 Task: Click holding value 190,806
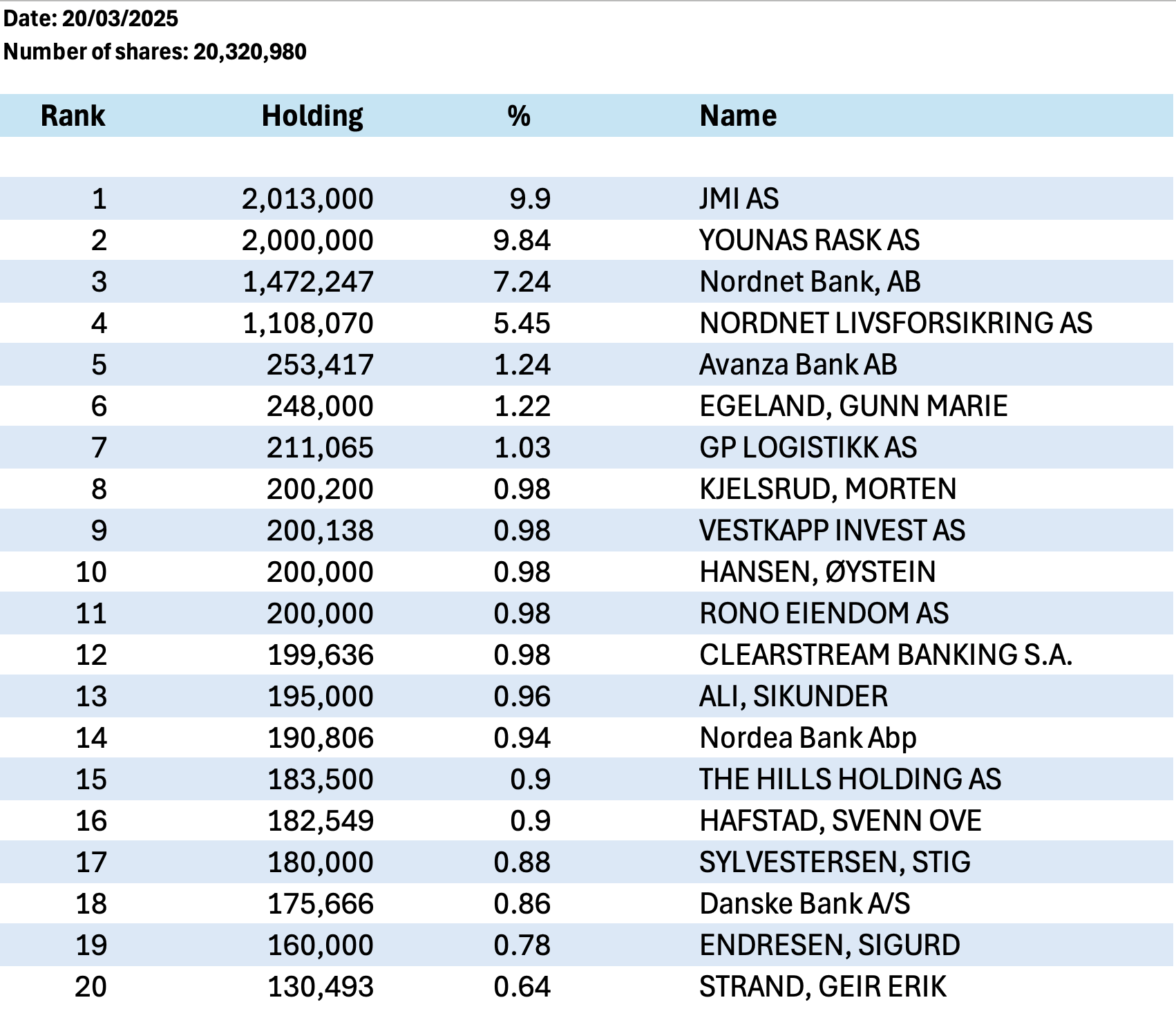point(320,738)
